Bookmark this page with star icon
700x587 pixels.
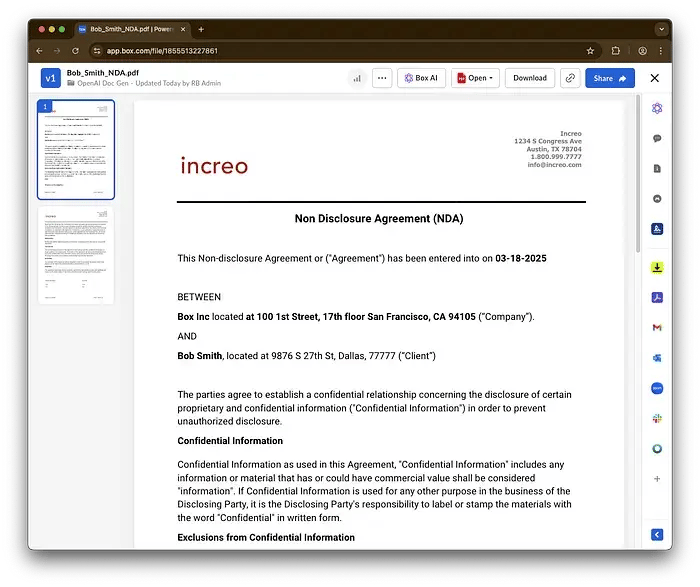(590, 51)
